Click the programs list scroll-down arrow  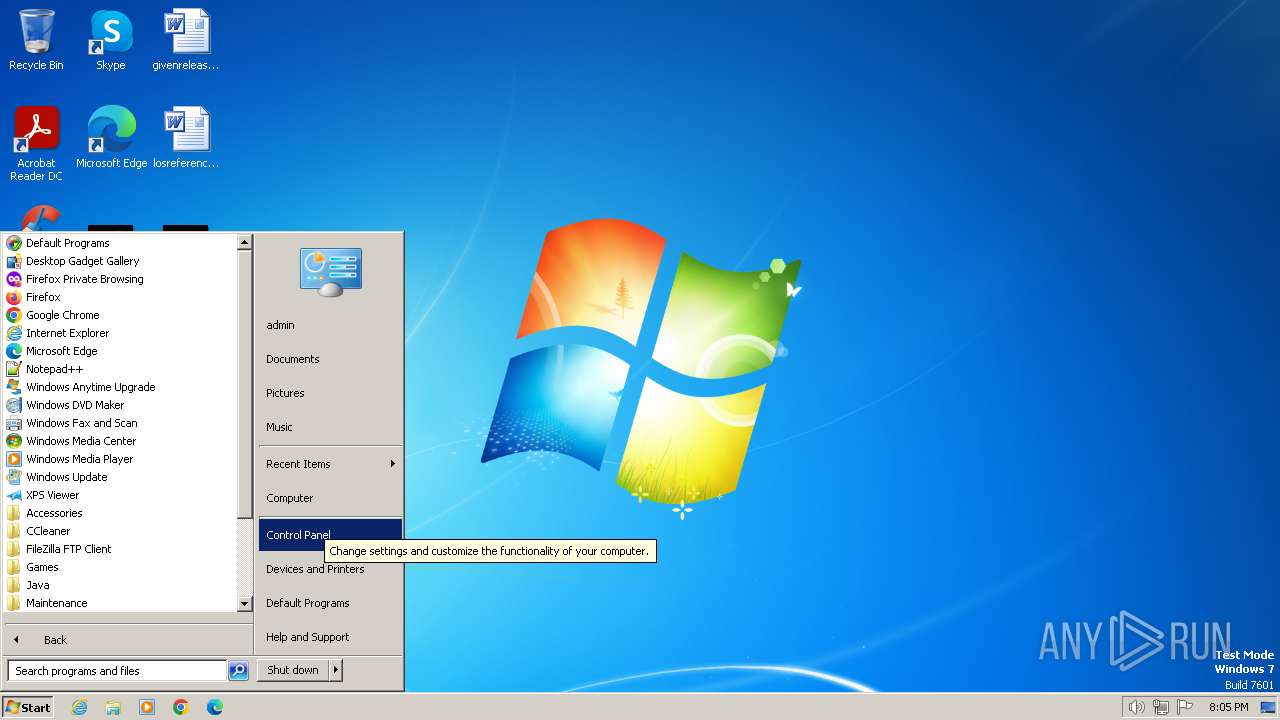(x=244, y=604)
